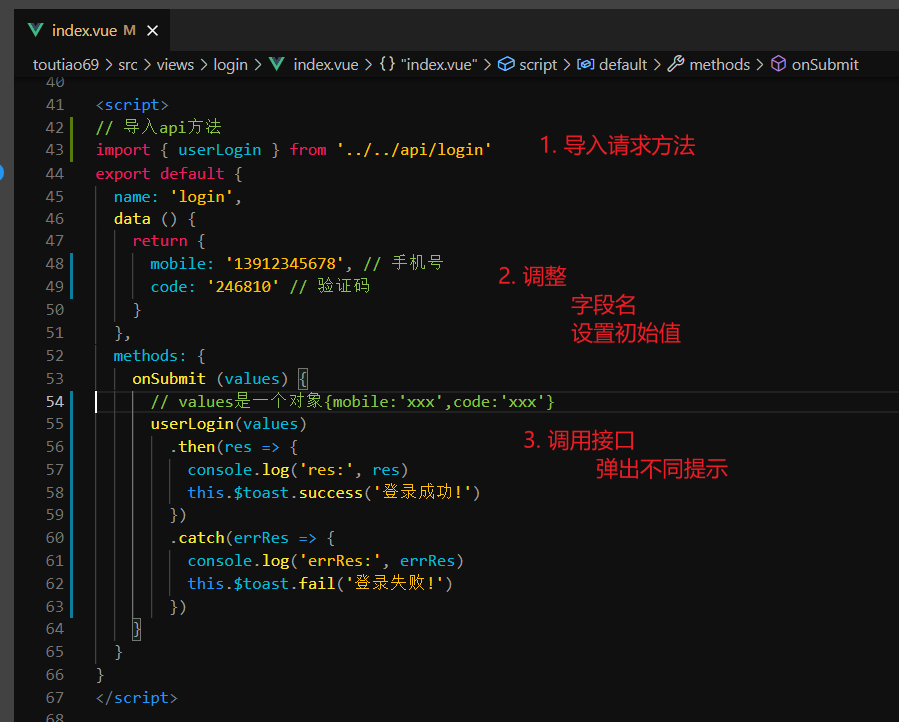899x722 pixels.
Task: Click toutiao69 in the breadcrumb
Action: (66, 65)
